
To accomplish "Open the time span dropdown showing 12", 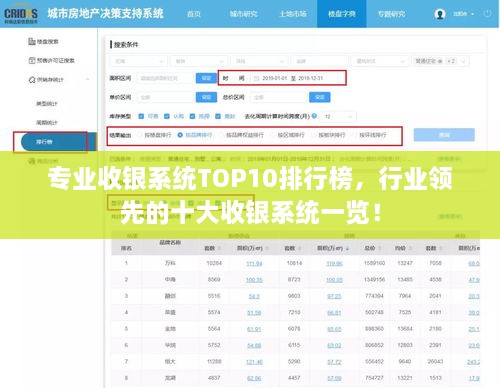I will (339, 116).
